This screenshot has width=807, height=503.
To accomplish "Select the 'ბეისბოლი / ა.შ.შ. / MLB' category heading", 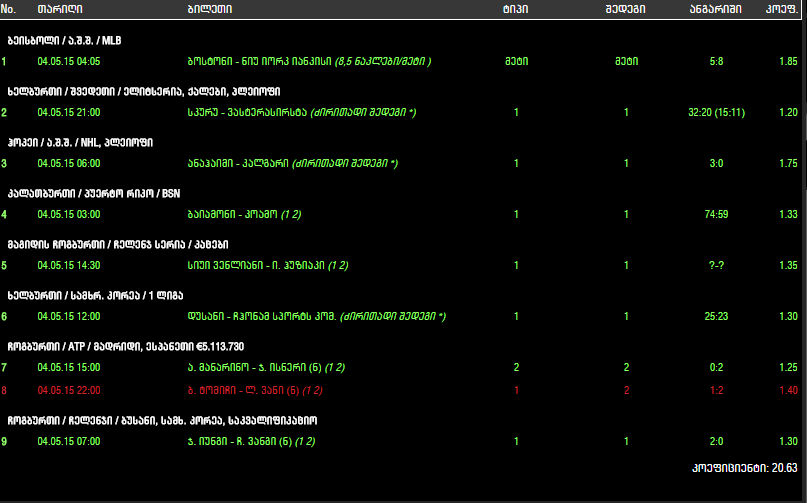I will [x=64, y=41].
